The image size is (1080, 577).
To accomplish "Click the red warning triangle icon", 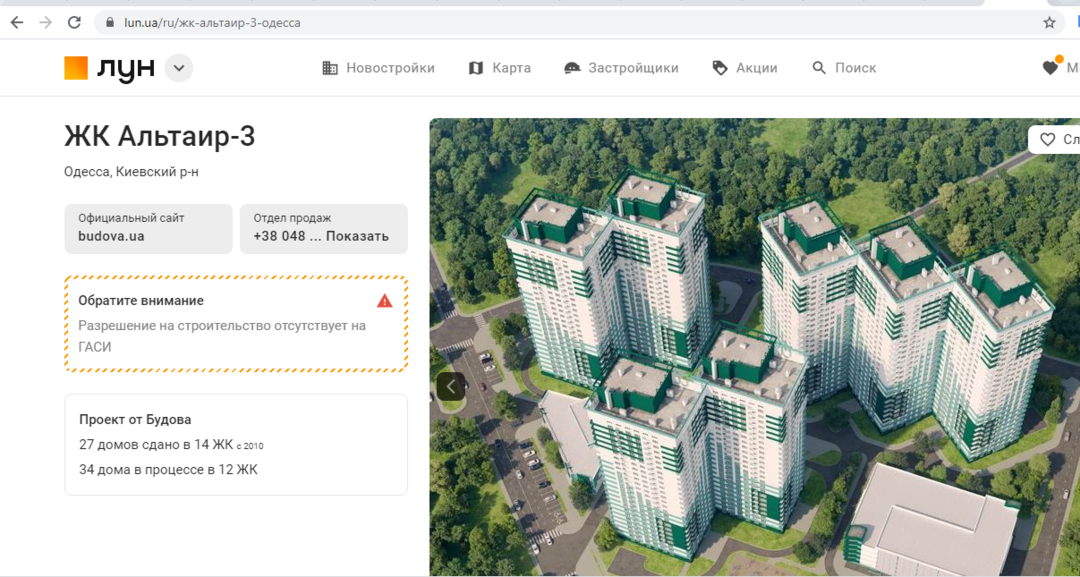I will click(385, 301).
